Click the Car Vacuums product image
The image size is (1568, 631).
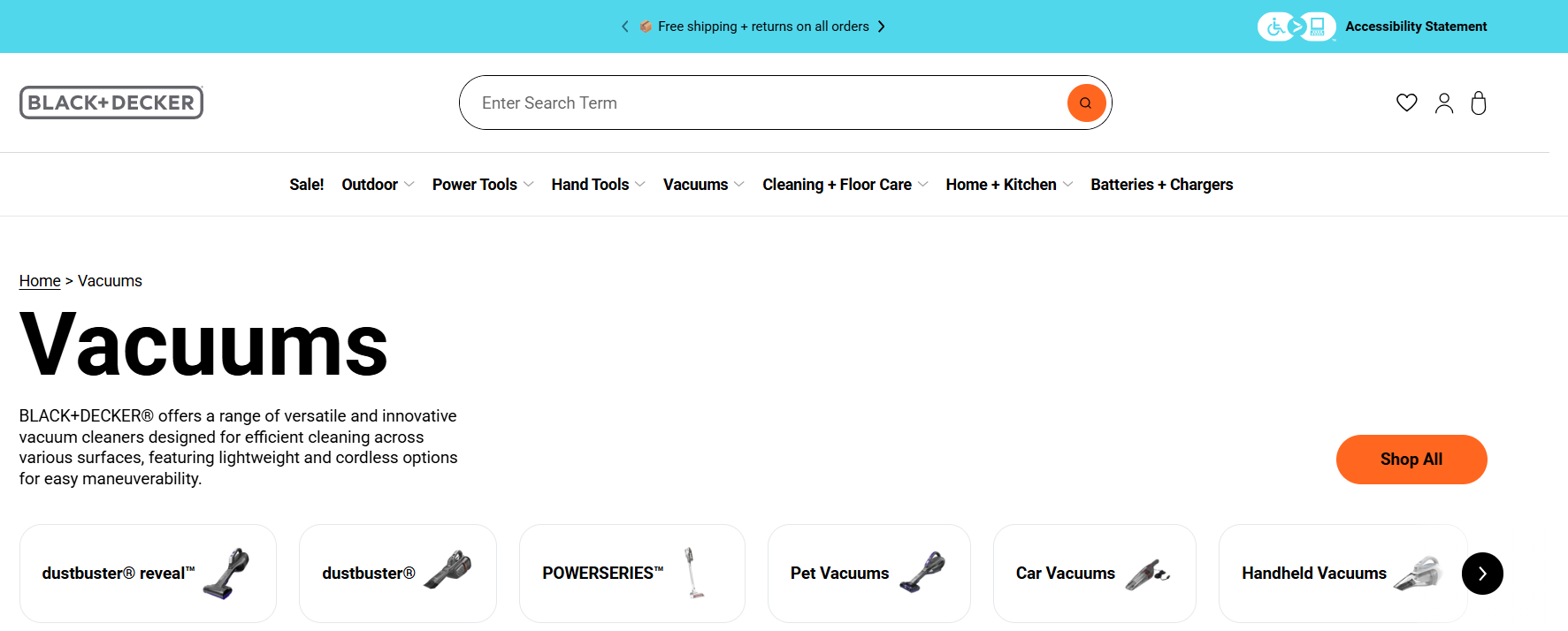pyautogui.click(x=1148, y=574)
